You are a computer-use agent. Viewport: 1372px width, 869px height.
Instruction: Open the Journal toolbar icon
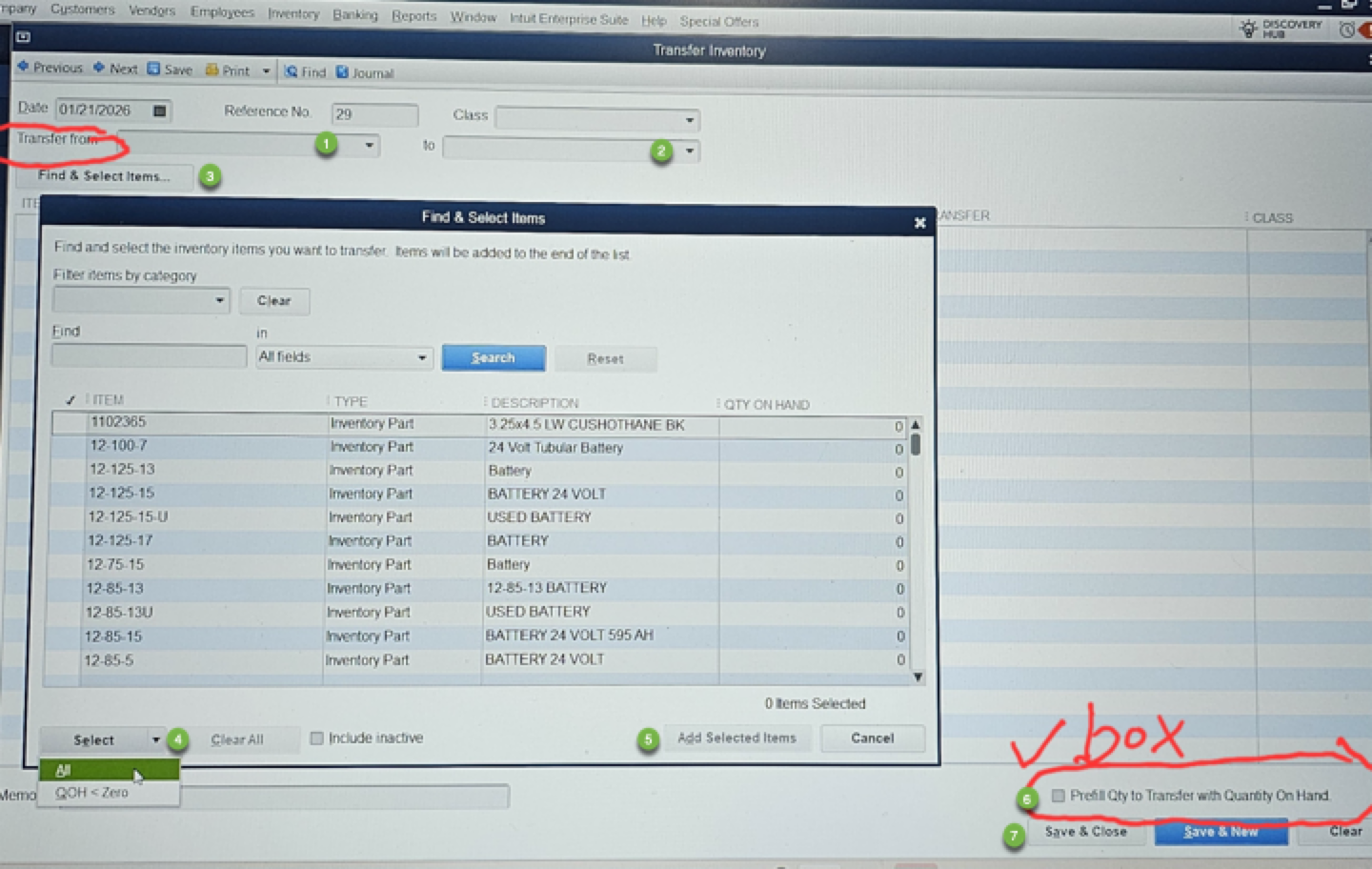click(364, 72)
